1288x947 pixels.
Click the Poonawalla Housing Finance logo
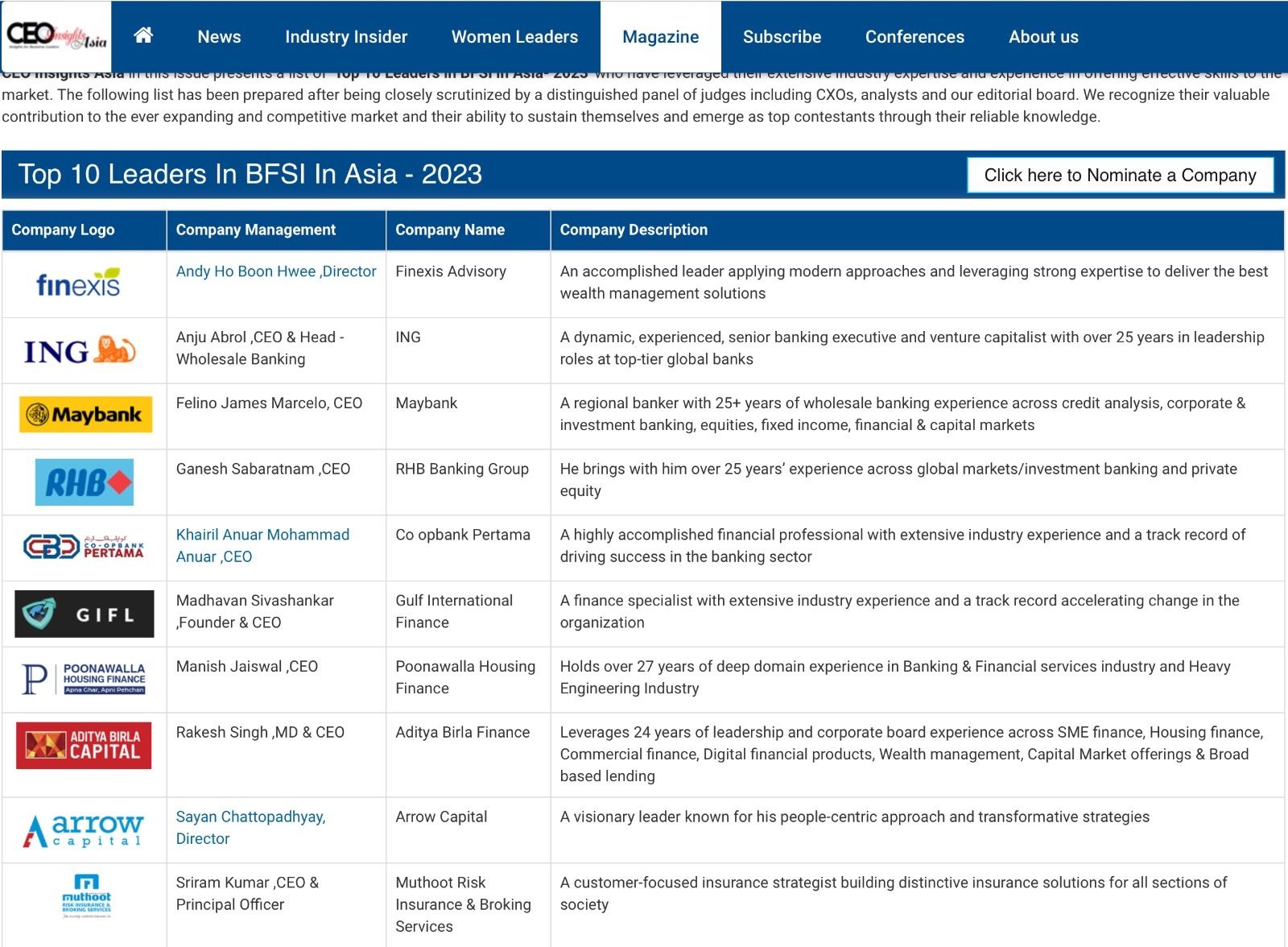pyautogui.click(x=84, y=679)
